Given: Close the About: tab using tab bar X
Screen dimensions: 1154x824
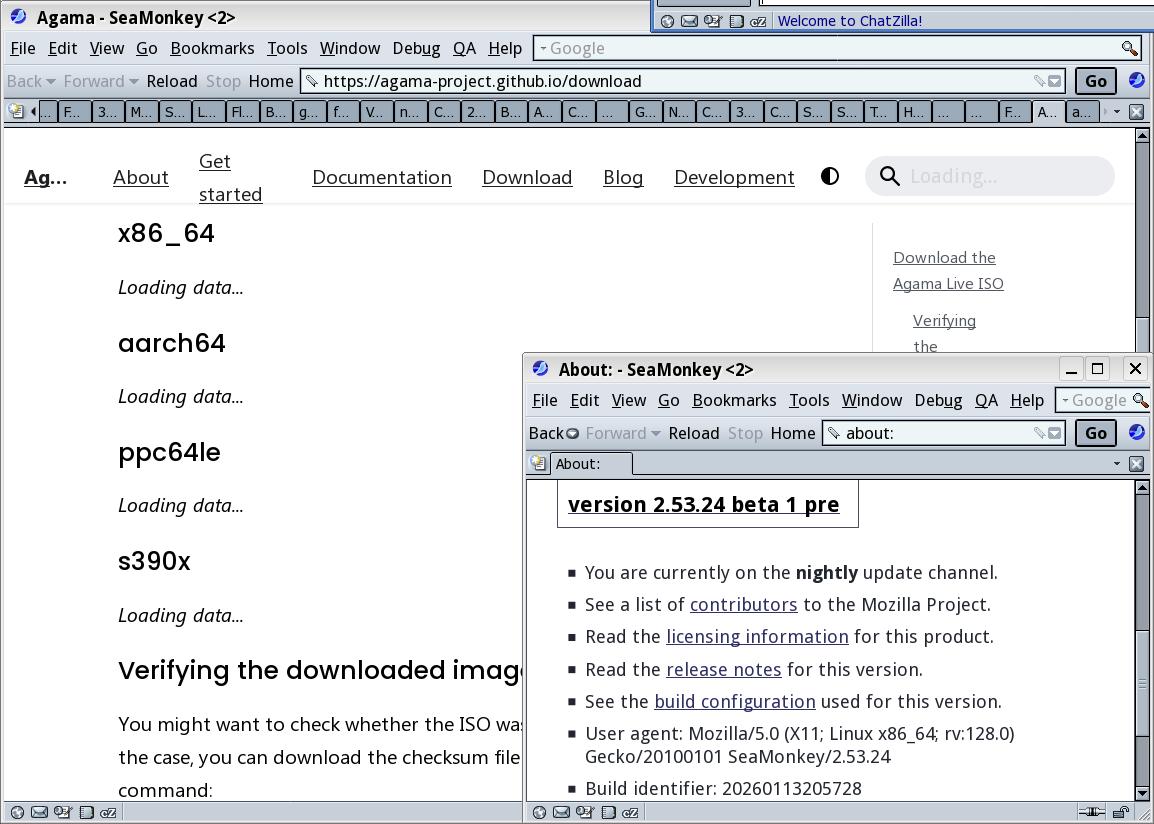Looking at the screenshot, I should click(1136, 463).
